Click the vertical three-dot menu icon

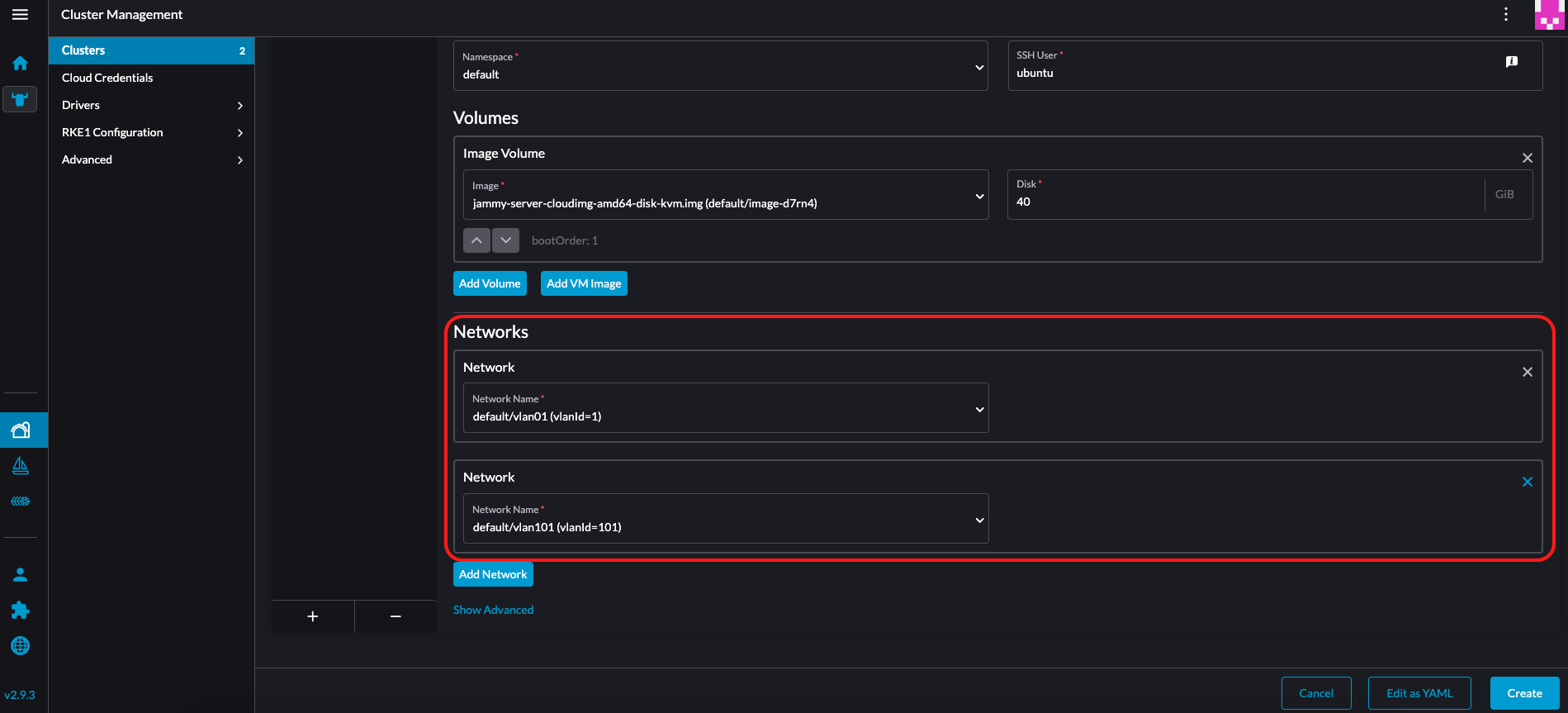pyautogui.click(x=1506, y=15)
